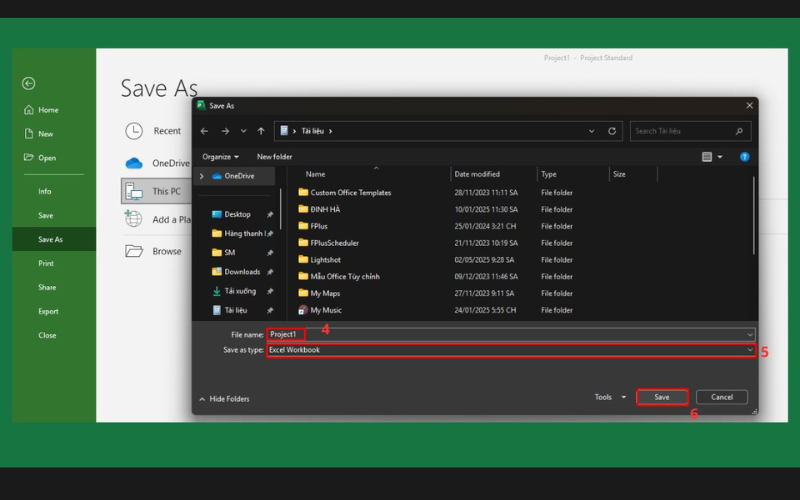Click the New folder button
This screenshot has width=800, height=500.
pos(274,157)
